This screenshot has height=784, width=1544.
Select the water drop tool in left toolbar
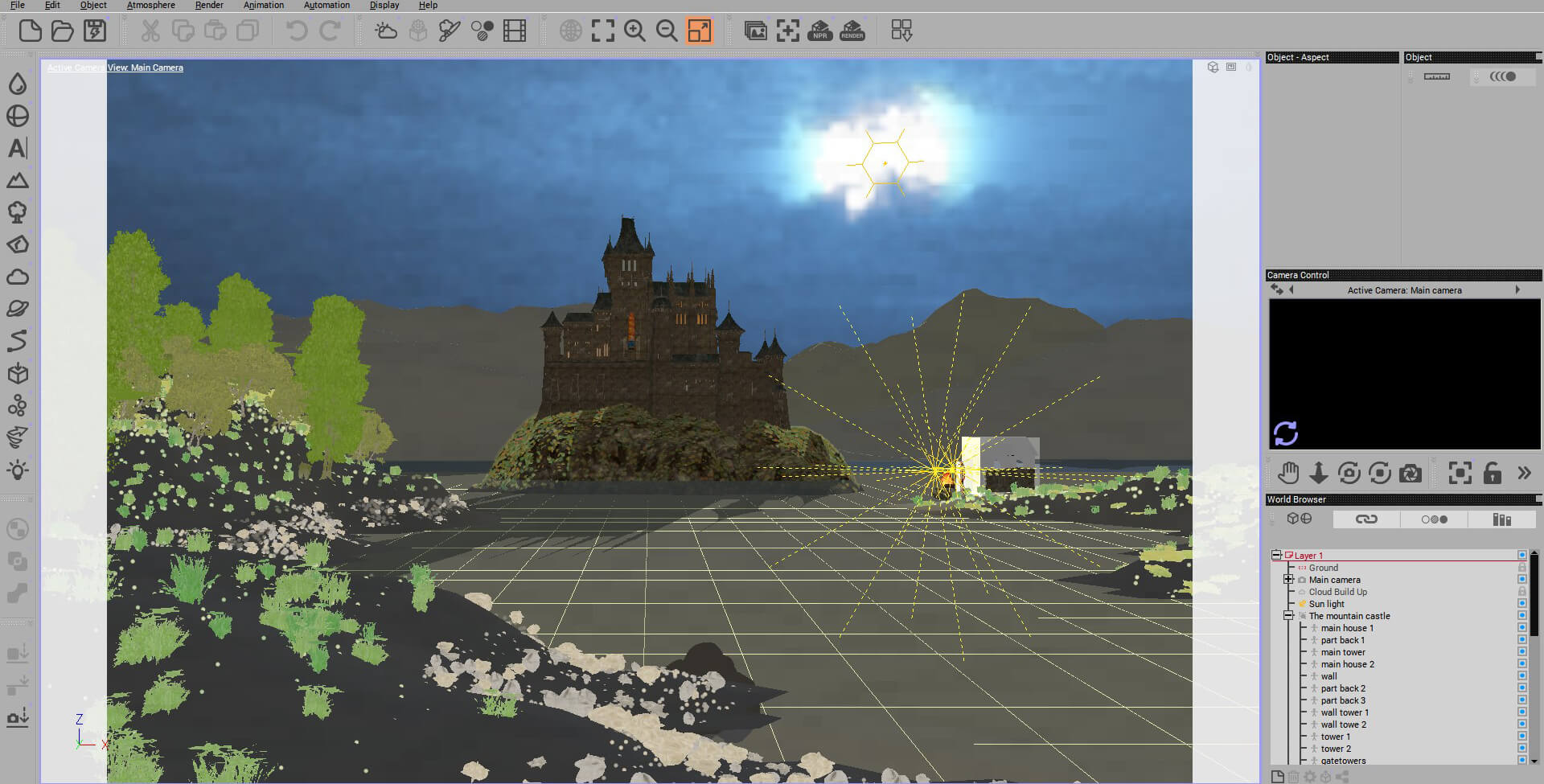tap(18, 84)
